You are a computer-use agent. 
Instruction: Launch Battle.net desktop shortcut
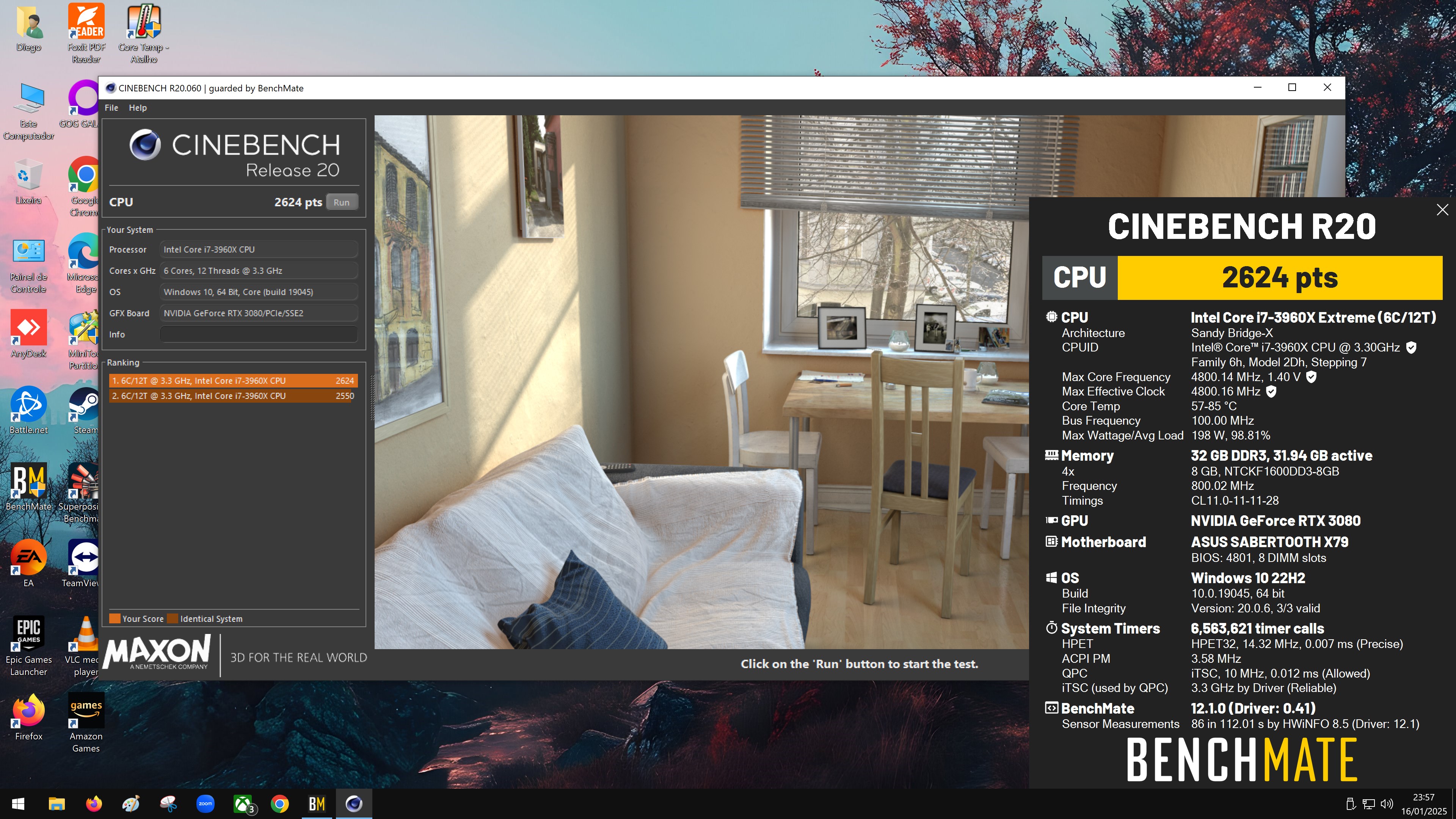click(x=28, y=410)
